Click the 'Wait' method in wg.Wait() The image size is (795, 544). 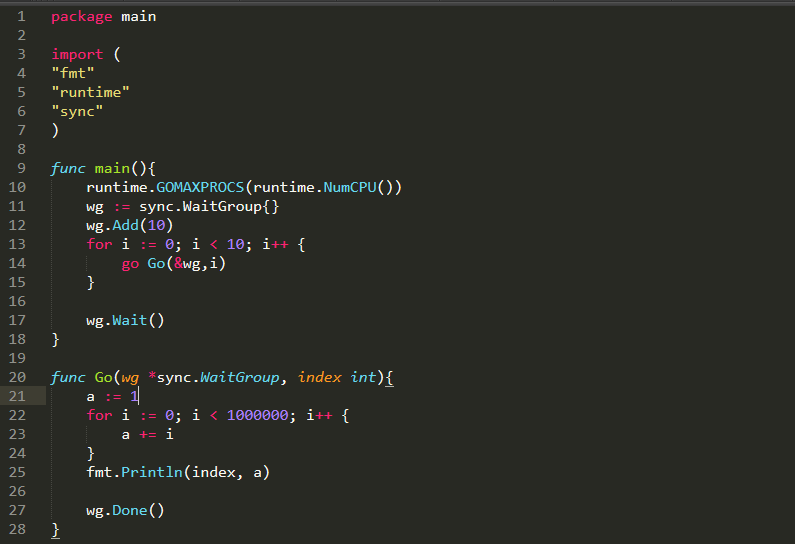(130, 320)
